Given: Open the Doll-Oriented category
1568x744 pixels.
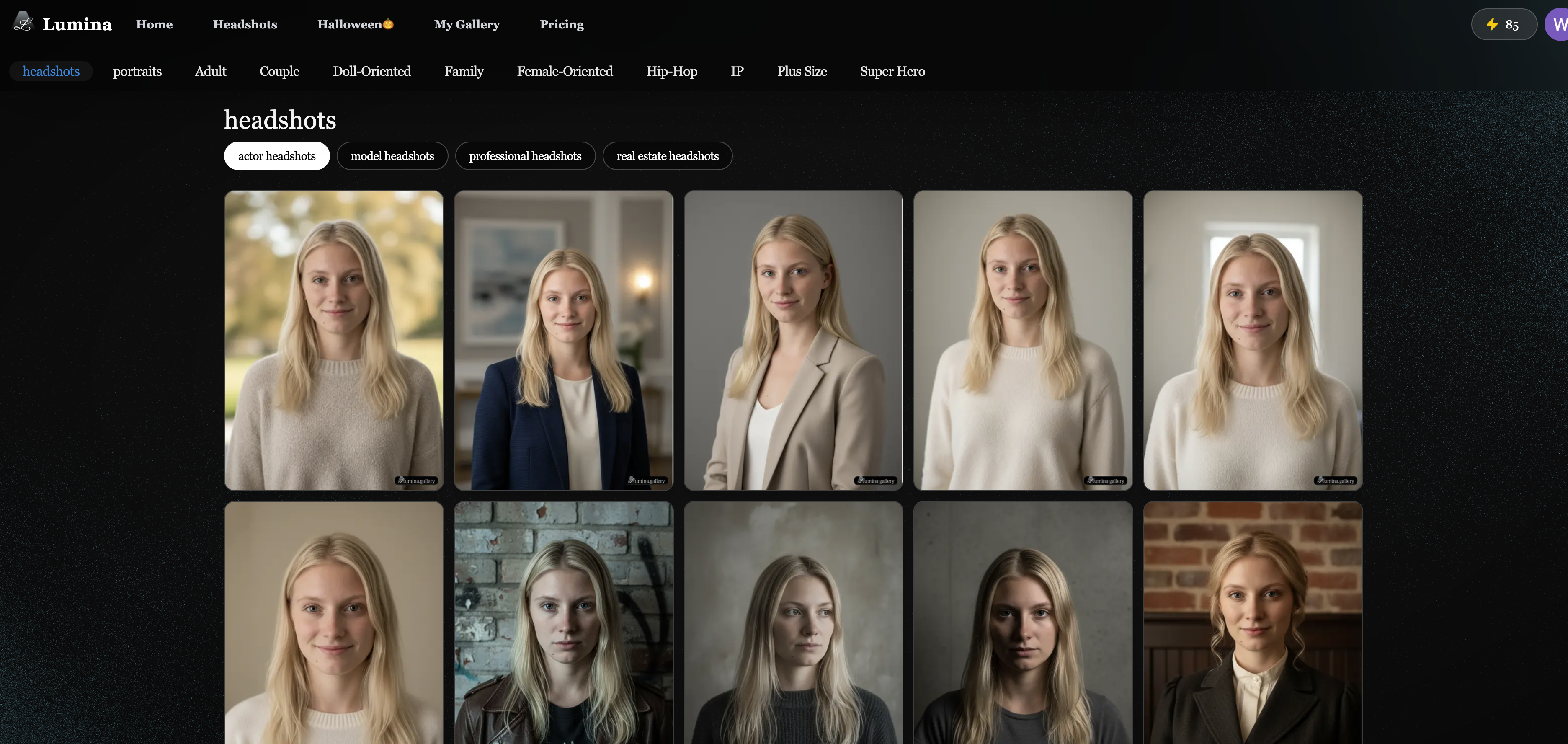Looking at the screenshot, I should (371, 71).
